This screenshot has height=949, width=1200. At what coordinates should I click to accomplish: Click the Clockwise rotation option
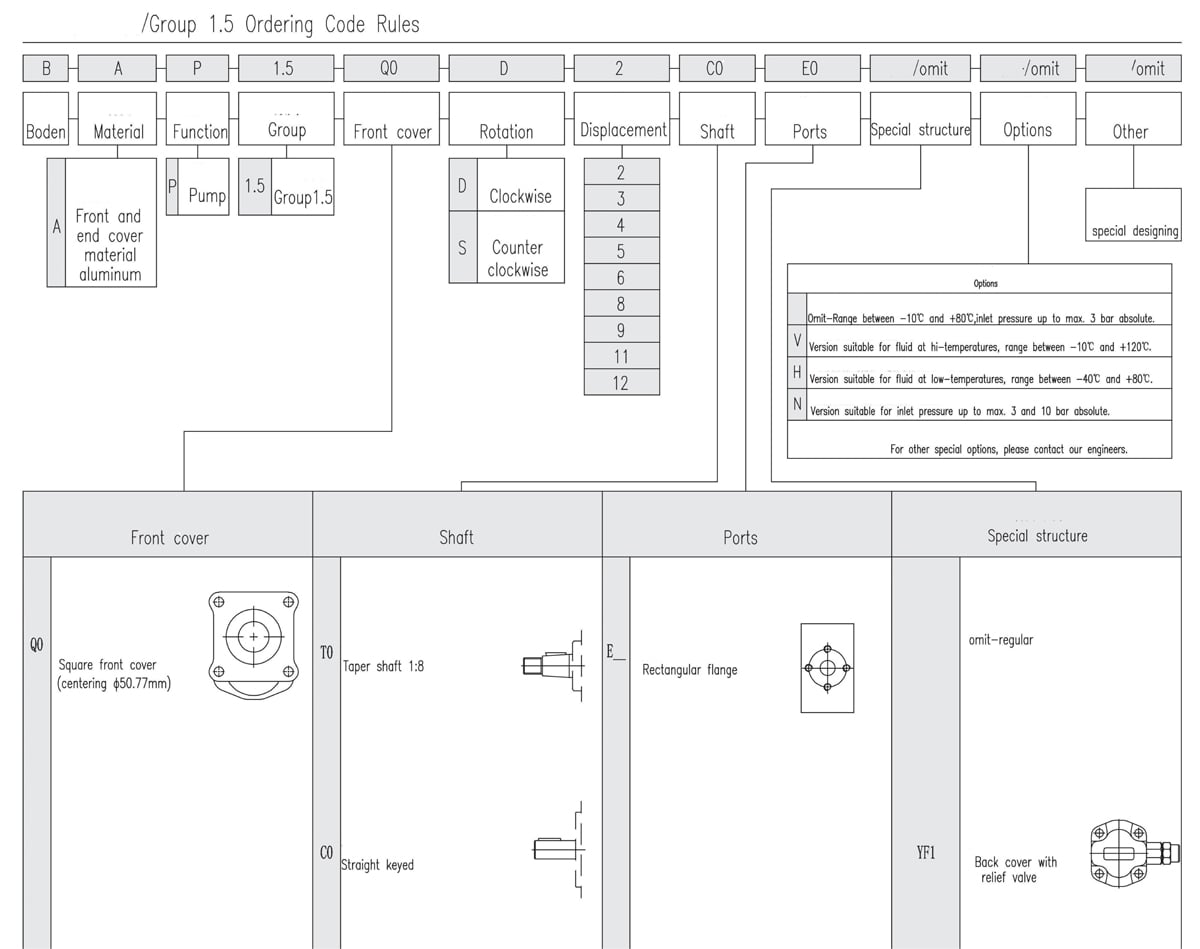519,196
